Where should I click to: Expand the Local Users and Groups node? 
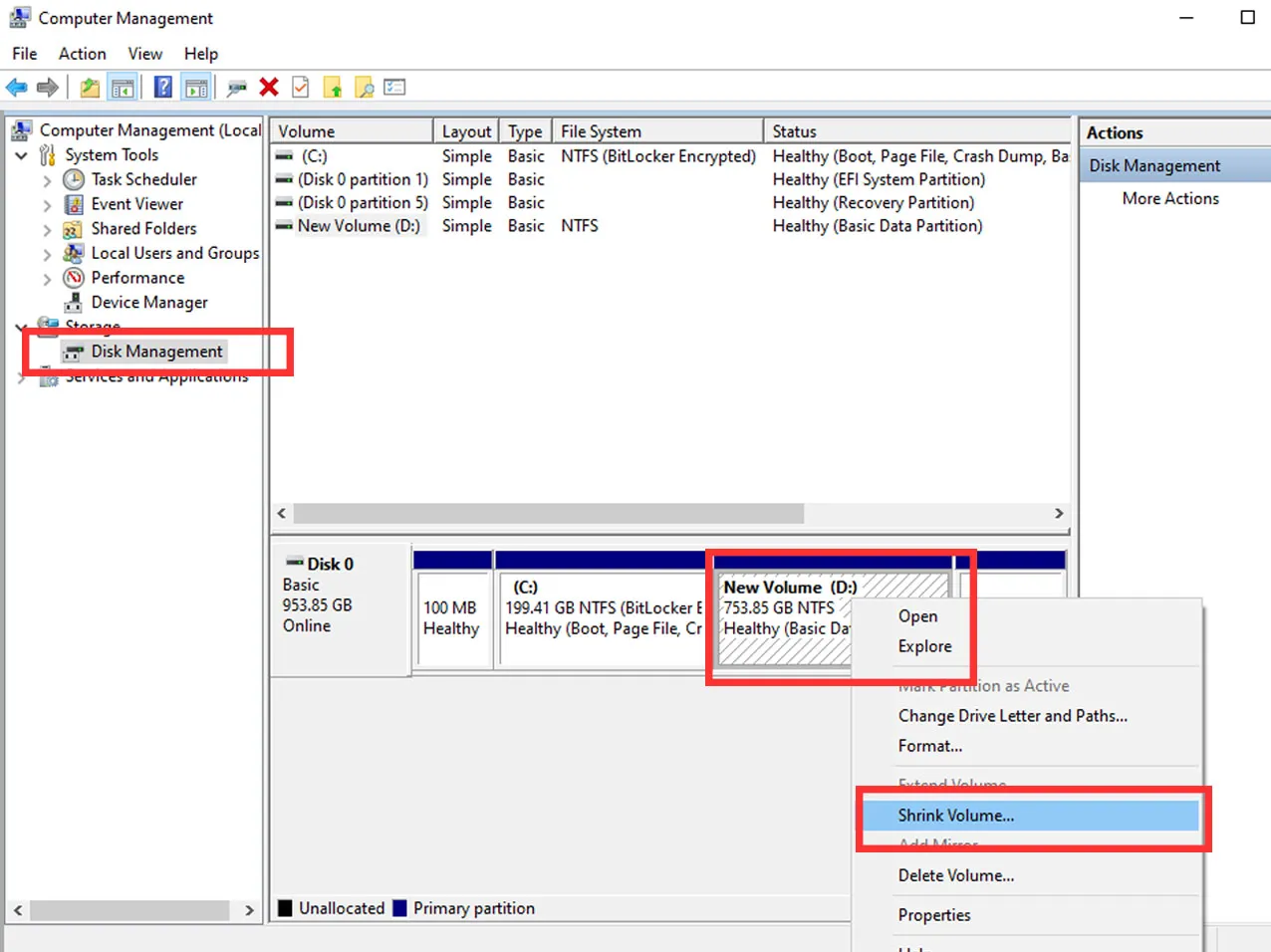click(47, 254)
